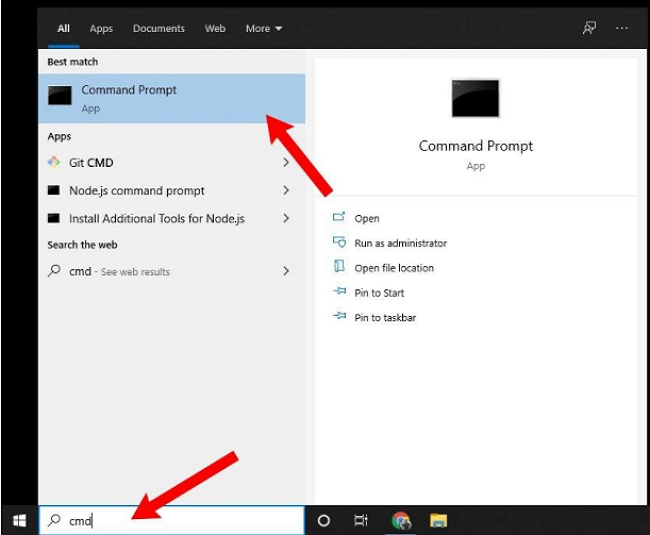Image resolution: width=650 pixels, height=535 pixels.
Task: Open the three-dots options menu
Action: pyautogui.click(x=622, y=29)
